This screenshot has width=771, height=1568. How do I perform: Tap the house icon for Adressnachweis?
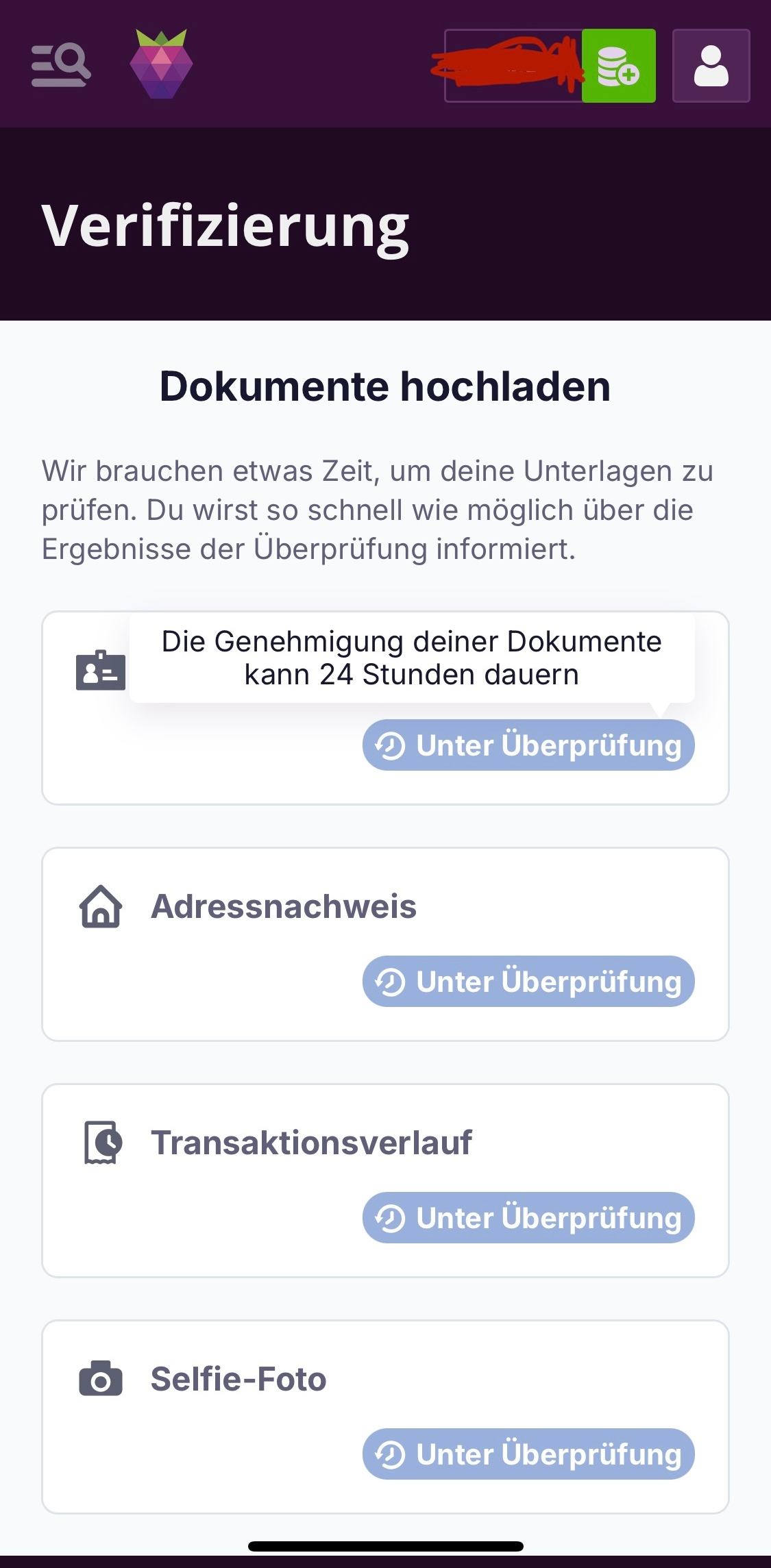tap(101, 906)
